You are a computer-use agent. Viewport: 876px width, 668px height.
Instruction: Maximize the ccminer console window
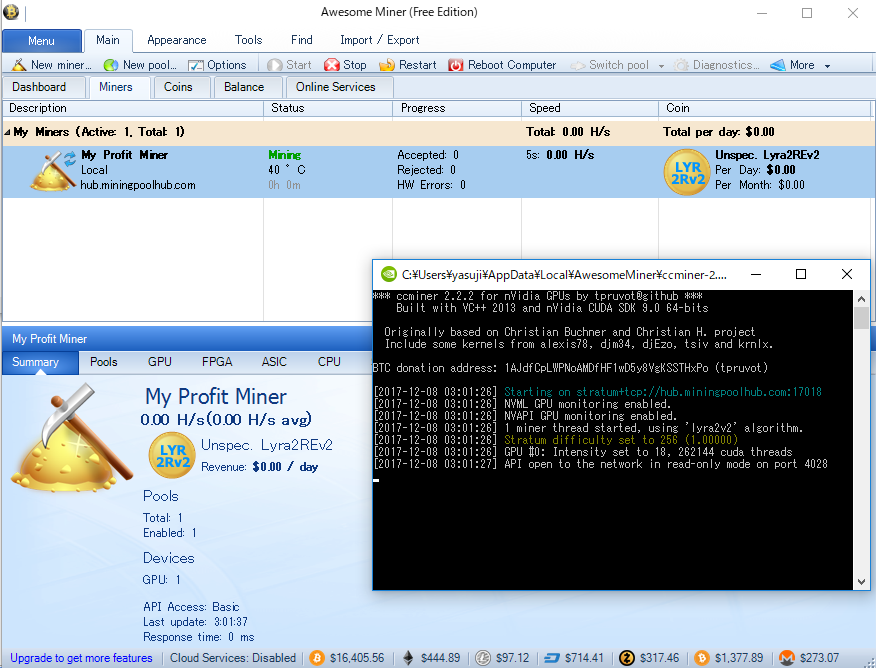[x=801, y=274]
